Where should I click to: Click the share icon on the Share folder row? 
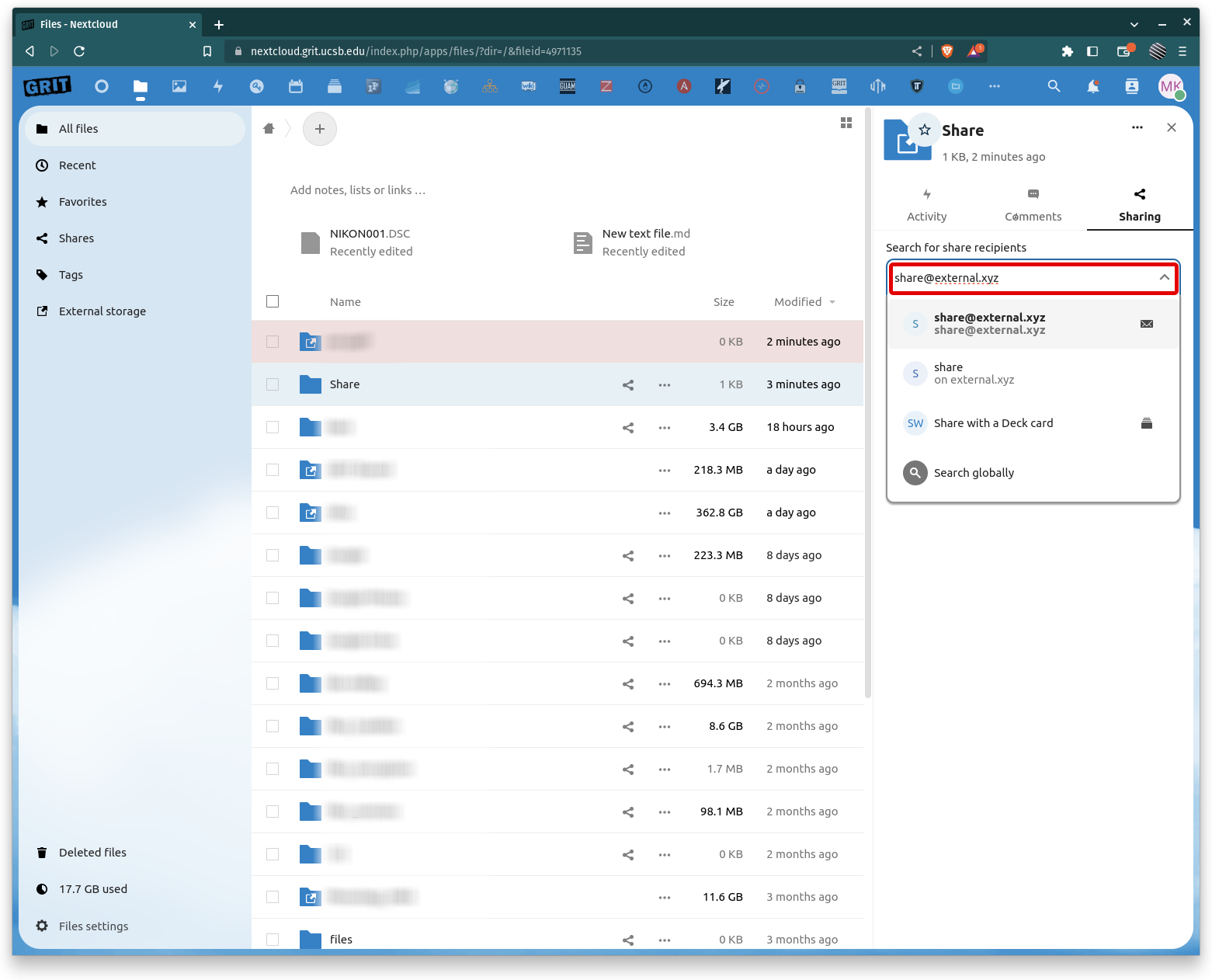(x=628, y=384)
